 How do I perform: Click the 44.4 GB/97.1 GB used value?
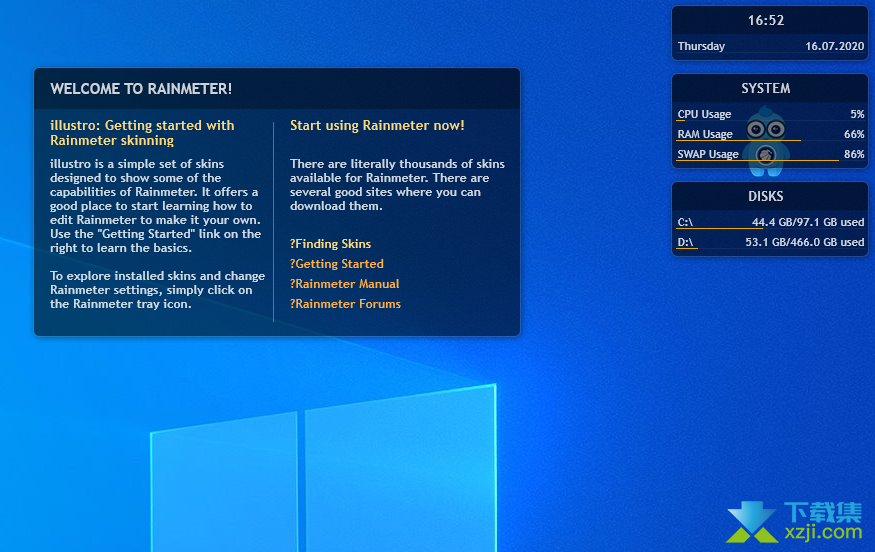pos(808,222)
